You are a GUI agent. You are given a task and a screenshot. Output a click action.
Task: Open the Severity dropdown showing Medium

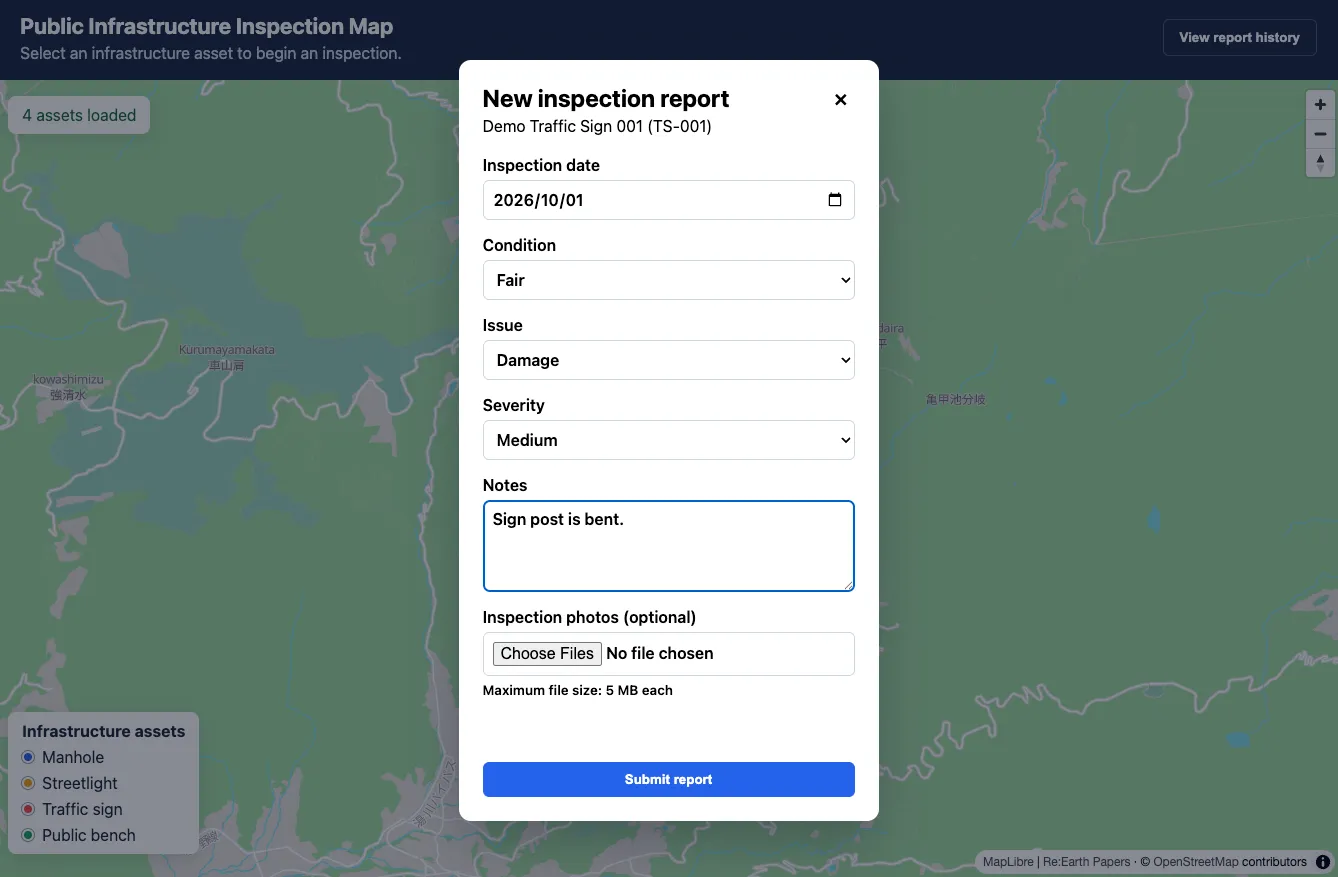click(668, 440)
